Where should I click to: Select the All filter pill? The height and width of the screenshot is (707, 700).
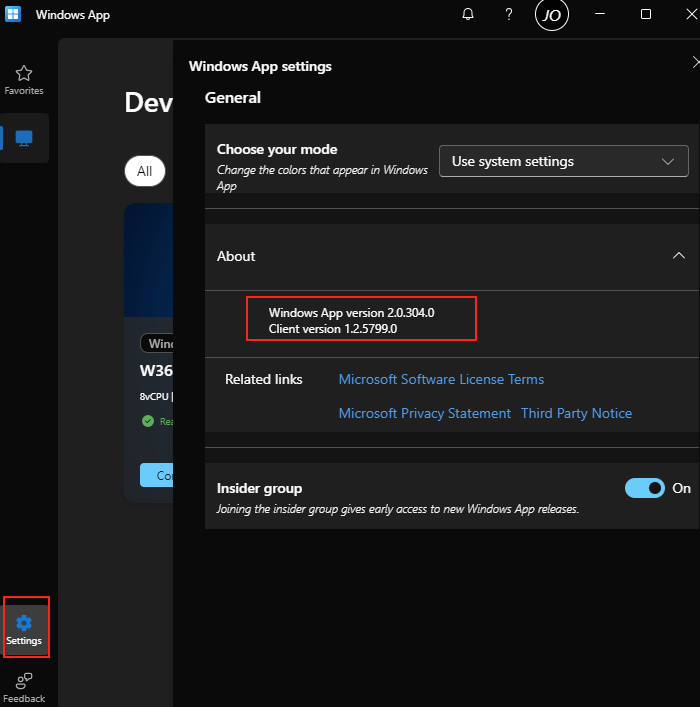[145, 171]
